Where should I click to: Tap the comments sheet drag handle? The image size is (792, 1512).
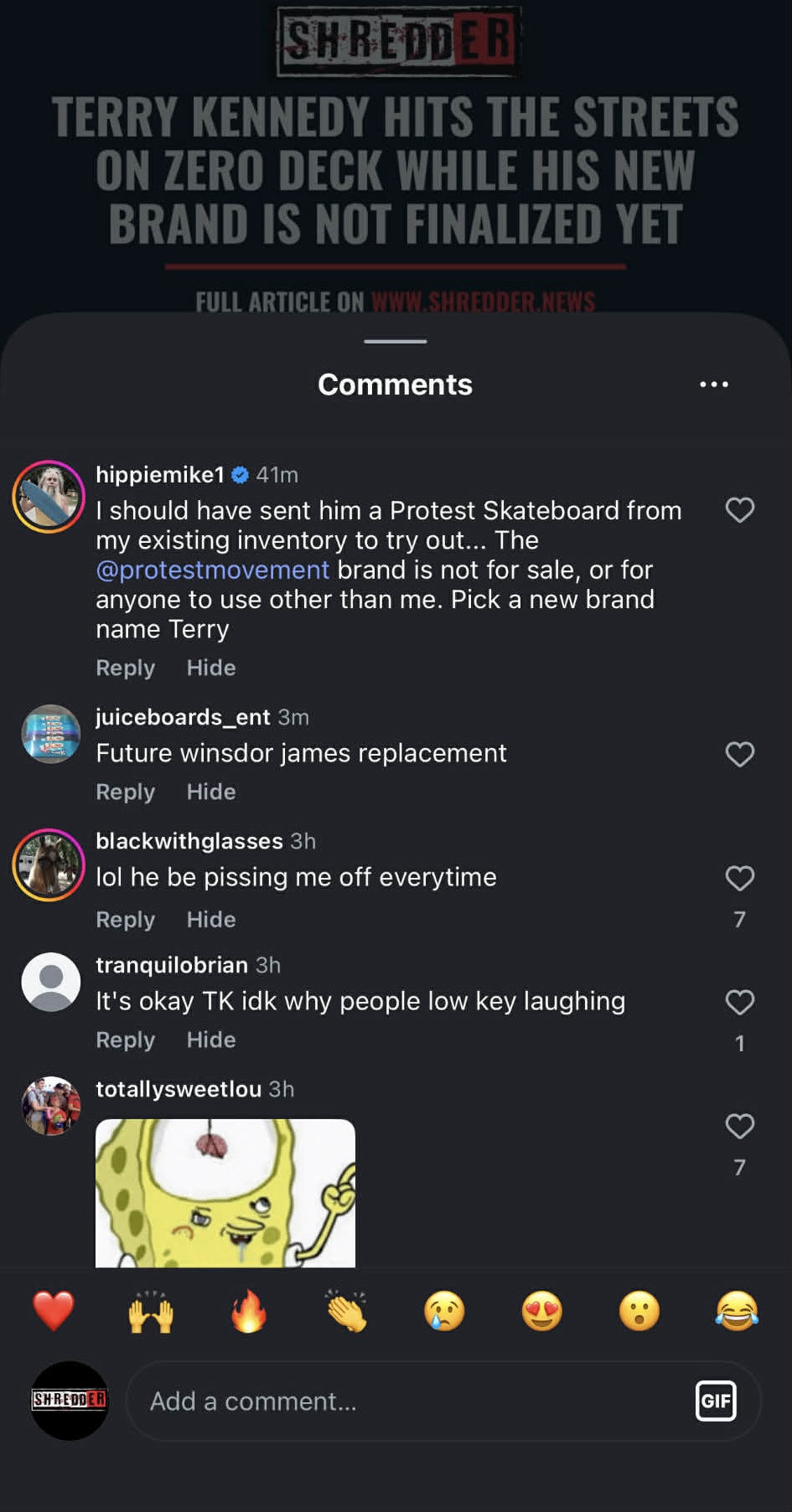[396, 341]
